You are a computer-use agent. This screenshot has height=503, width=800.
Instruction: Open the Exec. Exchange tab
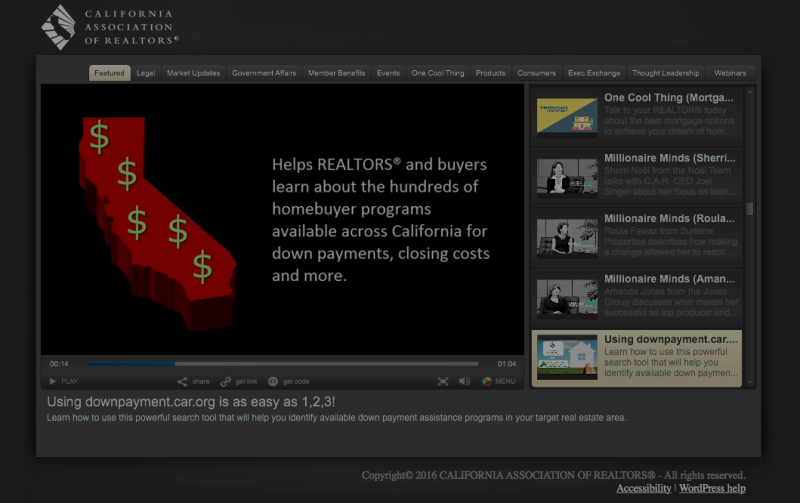[594, 73]
